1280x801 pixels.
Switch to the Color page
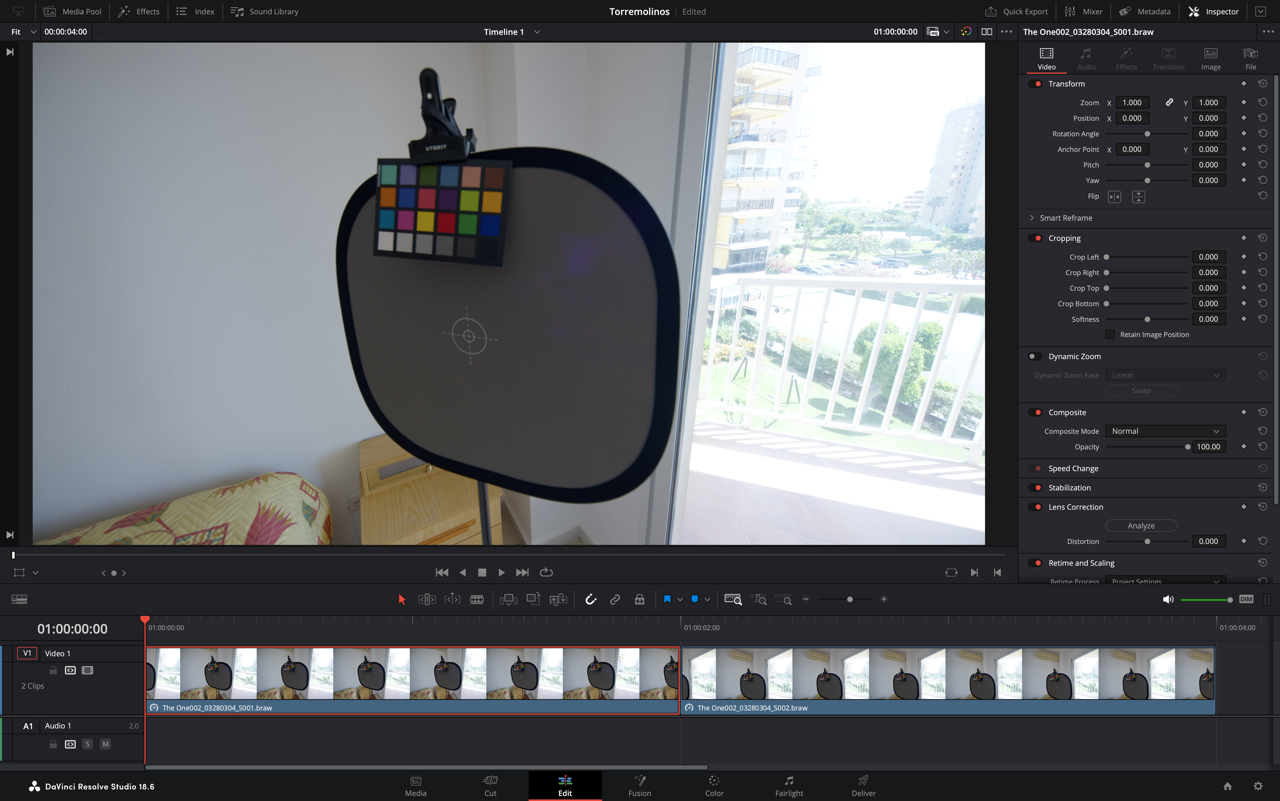714,786
